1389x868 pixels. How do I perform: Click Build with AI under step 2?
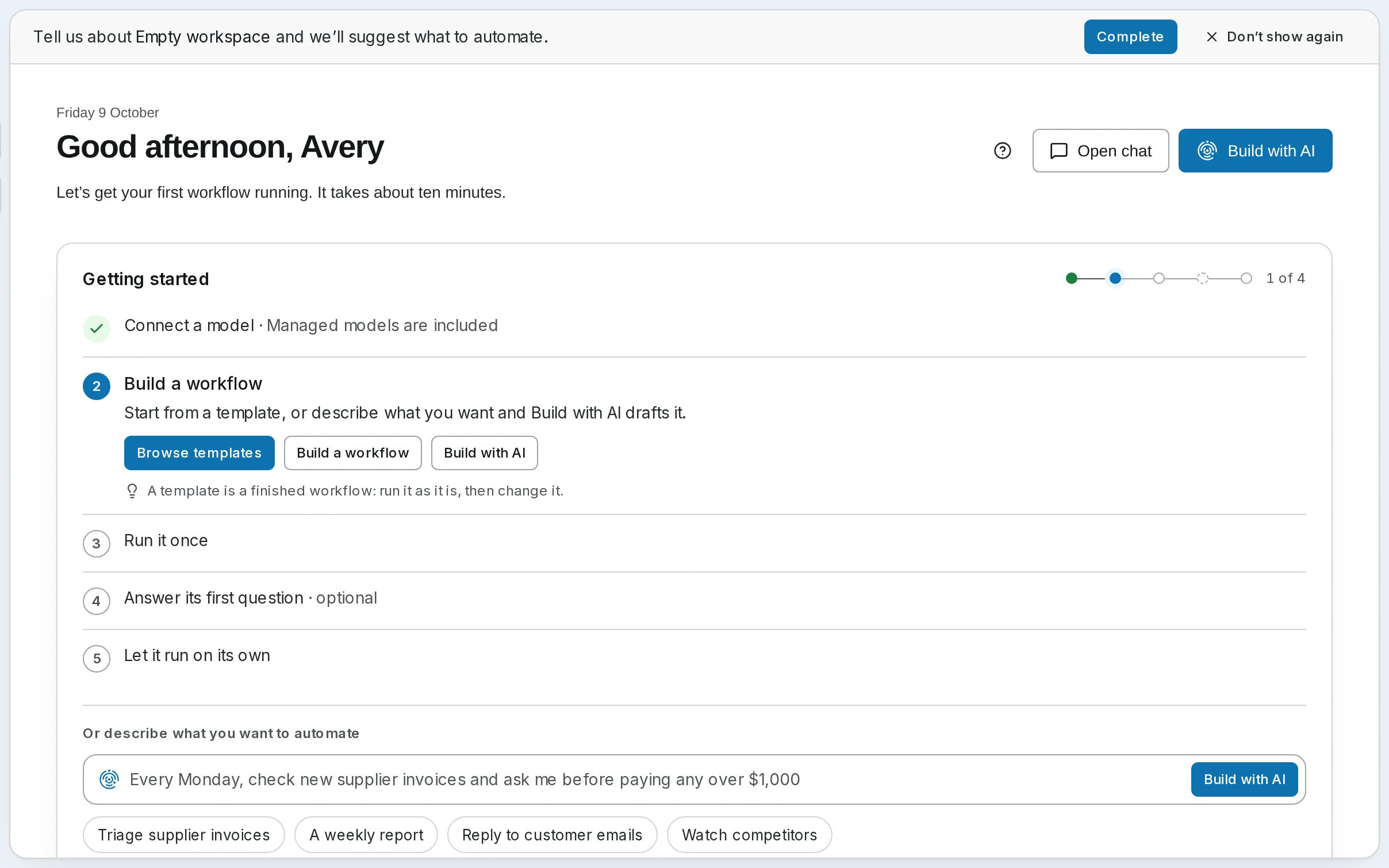(484, 453)
